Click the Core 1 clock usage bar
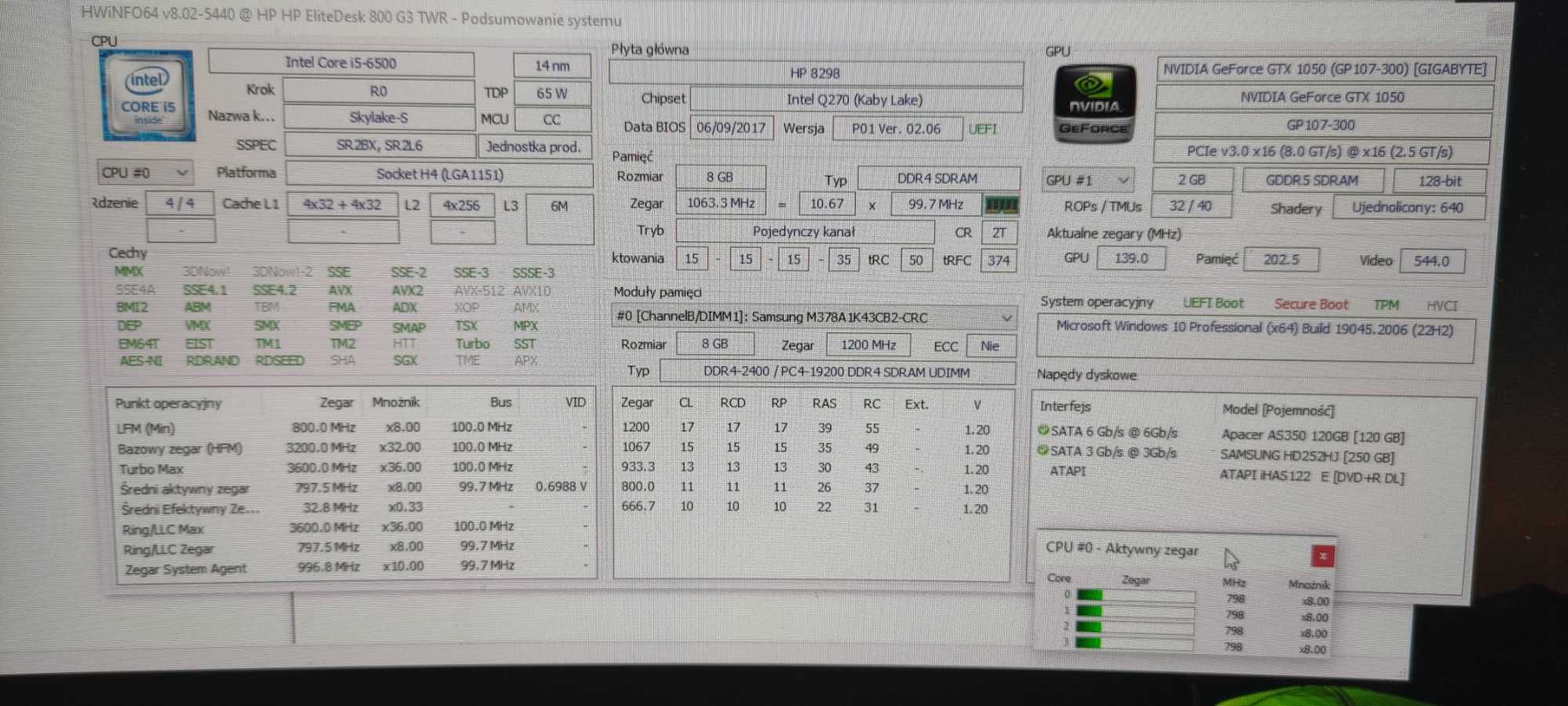Image resolution: width=1568 pixels, height=706 pixels. pyautogui.click(x=1135, y=611)
